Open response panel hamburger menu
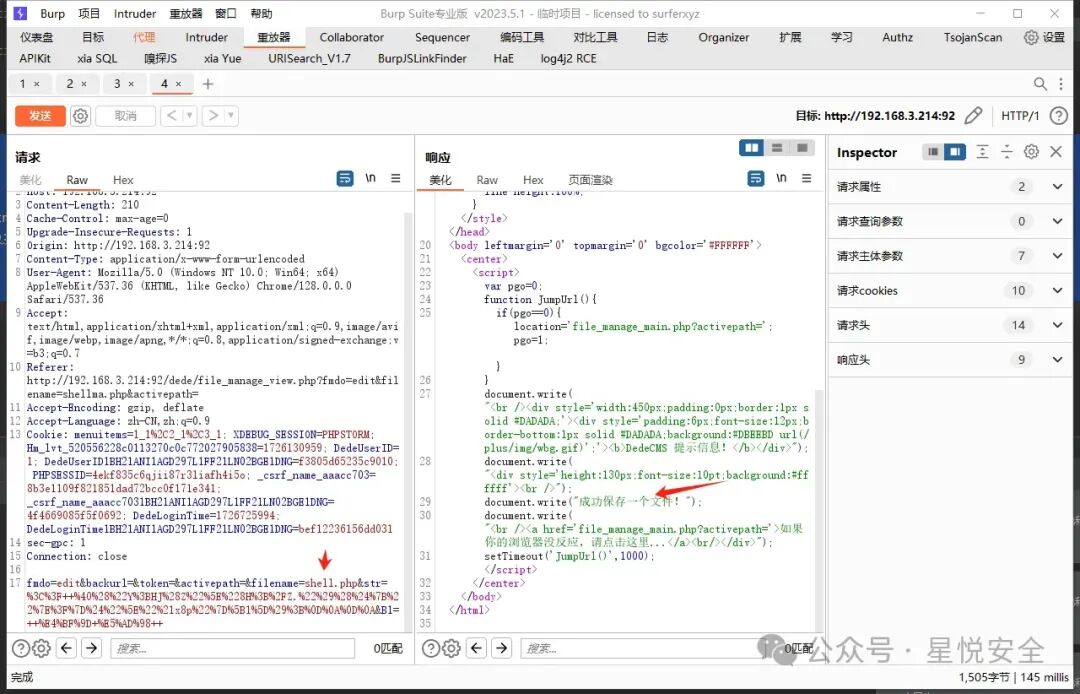 pos(806,178)
